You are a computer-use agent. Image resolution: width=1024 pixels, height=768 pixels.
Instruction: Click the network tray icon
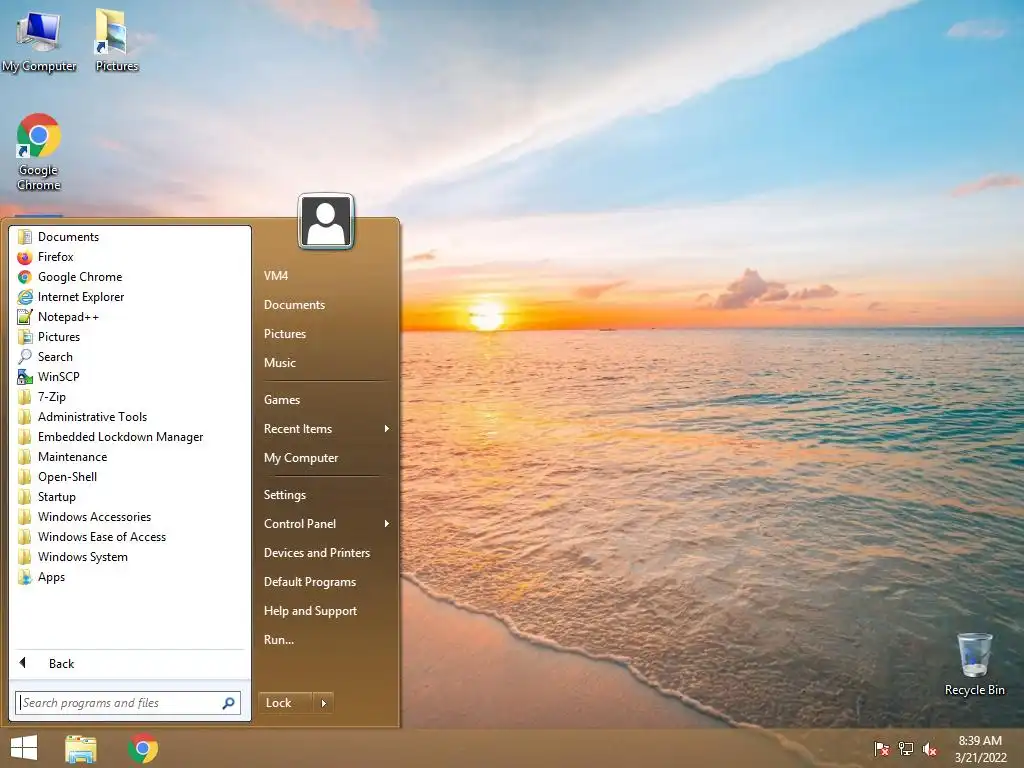[x=906, y=749]
